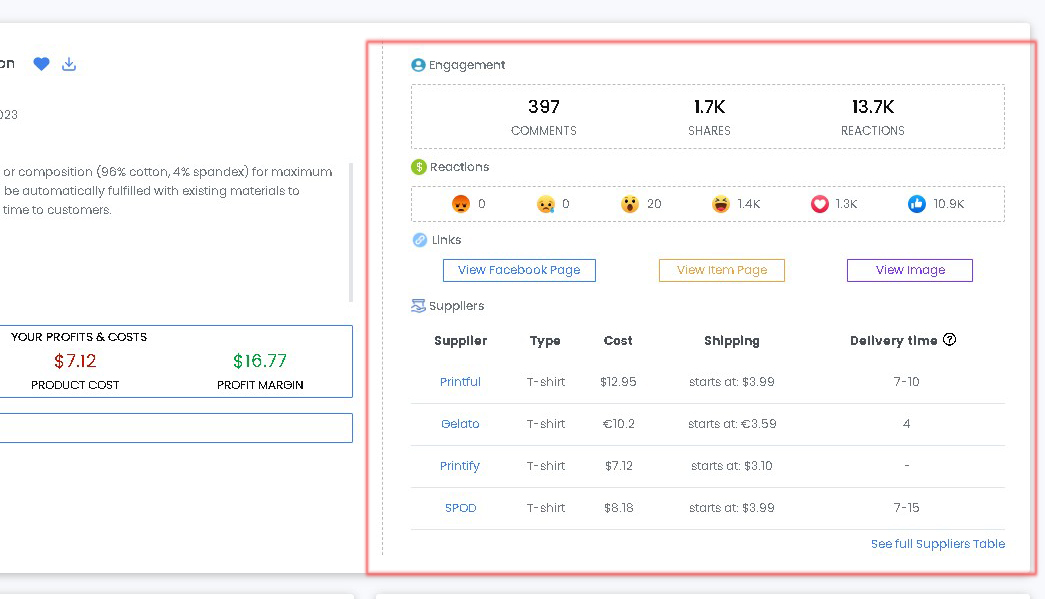Click the Delivery time column header

point(894,340)
